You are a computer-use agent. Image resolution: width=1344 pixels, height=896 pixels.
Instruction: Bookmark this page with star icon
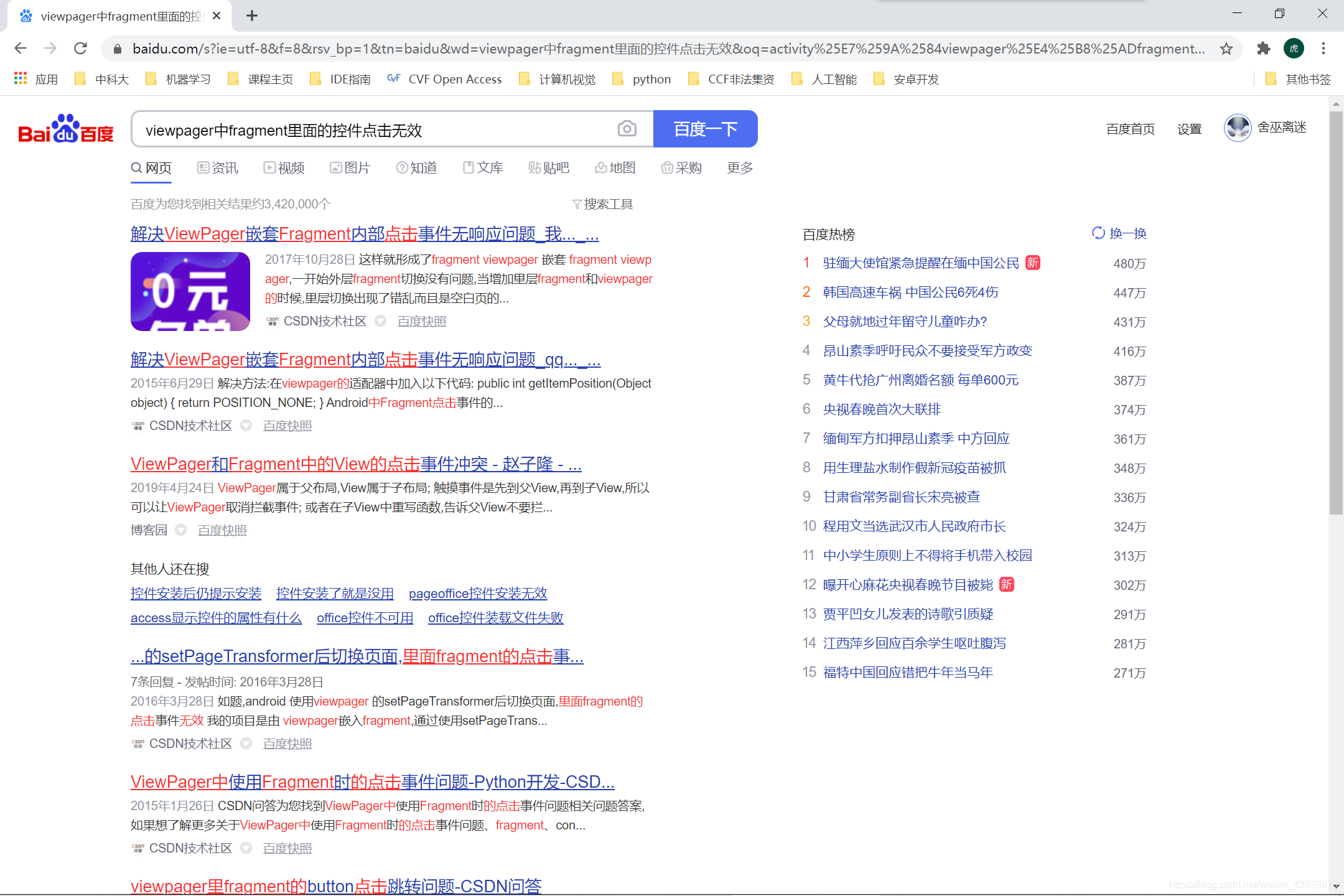[x=1226, y=49]
